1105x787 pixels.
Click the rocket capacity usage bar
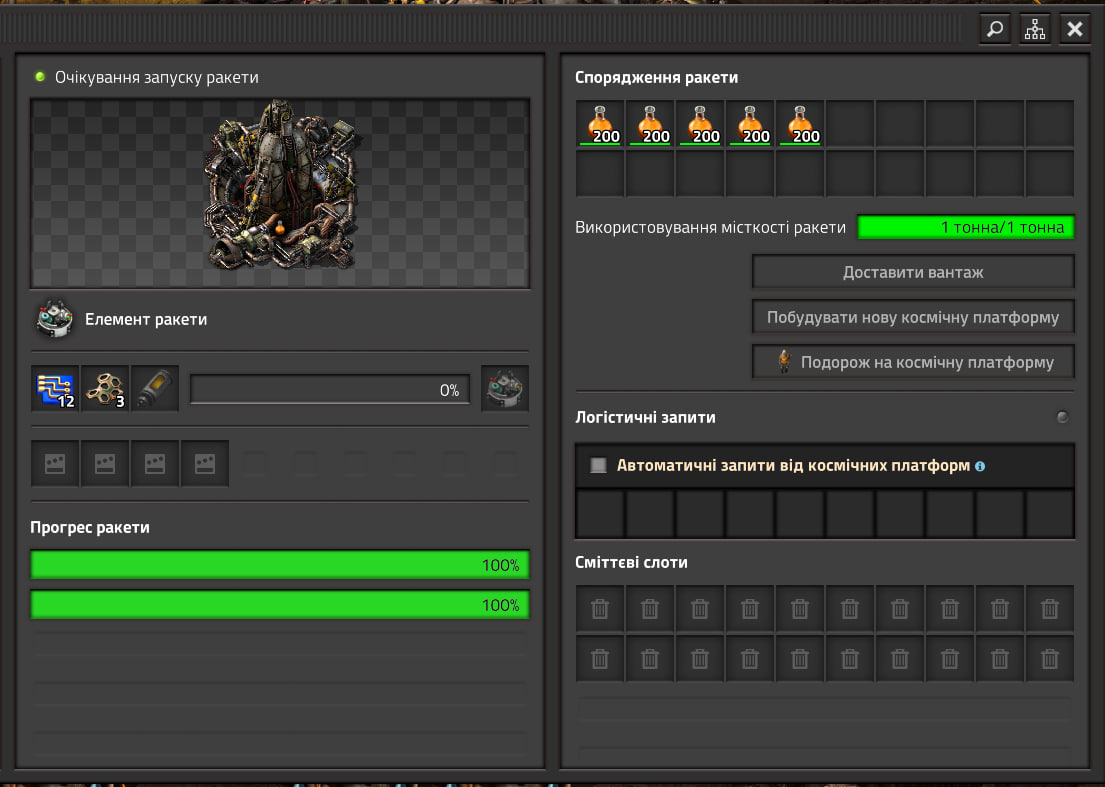(x=966, y=228)
